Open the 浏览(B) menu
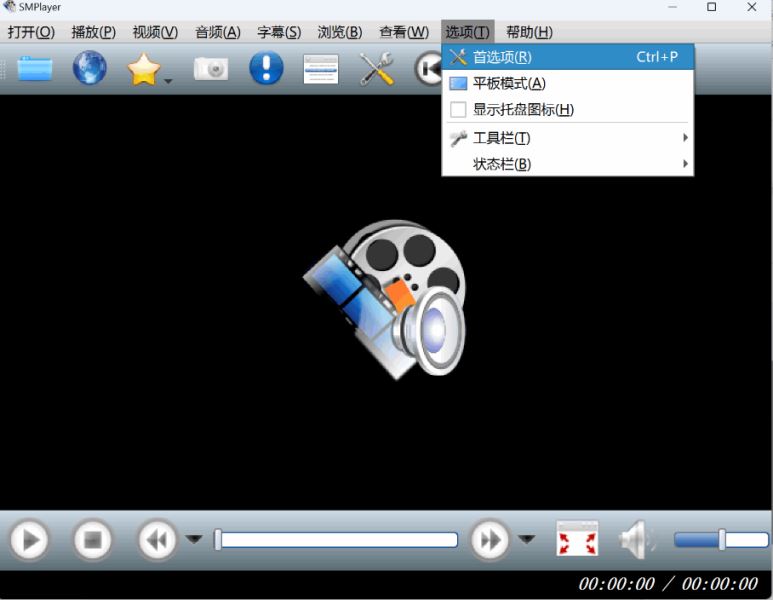Viewport: 773px width, 600px height. (x=340, y=32)
